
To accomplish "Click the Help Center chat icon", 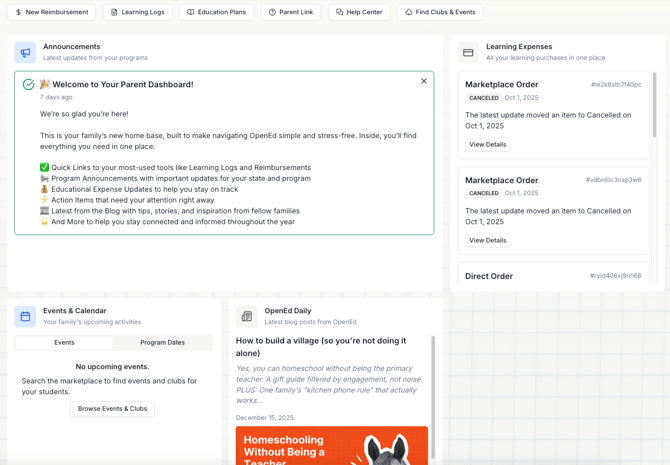I will pos(339,12).
